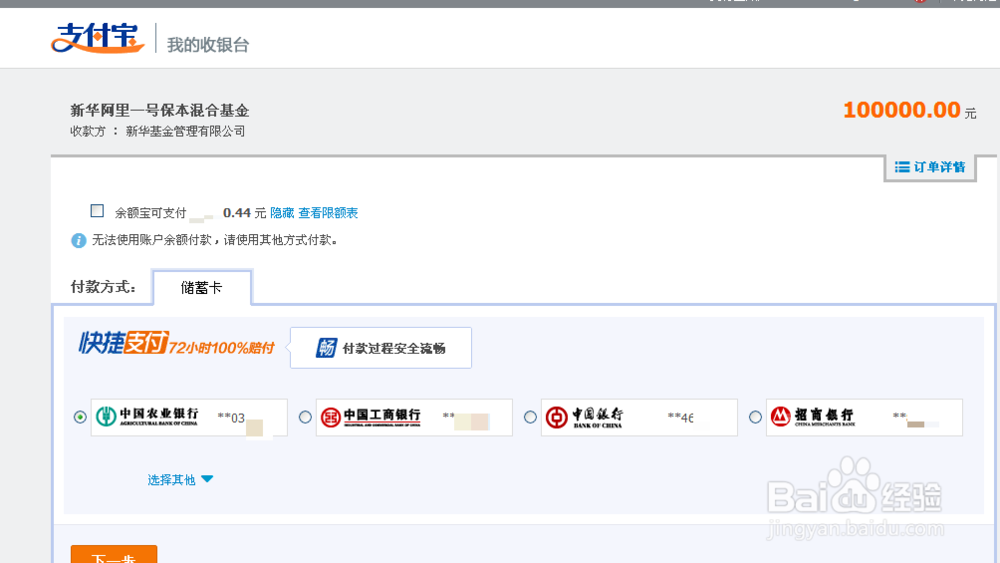Viewport: 1000px width, 563px height.
Task: Click the 新华阿里一号保本混合基金 title
Action: (x=159, y=110)
